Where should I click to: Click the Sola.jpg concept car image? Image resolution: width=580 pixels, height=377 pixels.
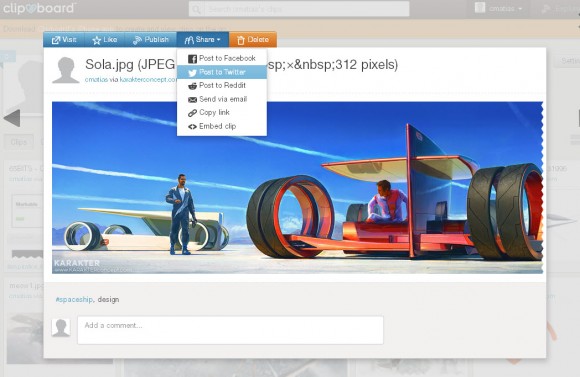click(x=297, y=188)
